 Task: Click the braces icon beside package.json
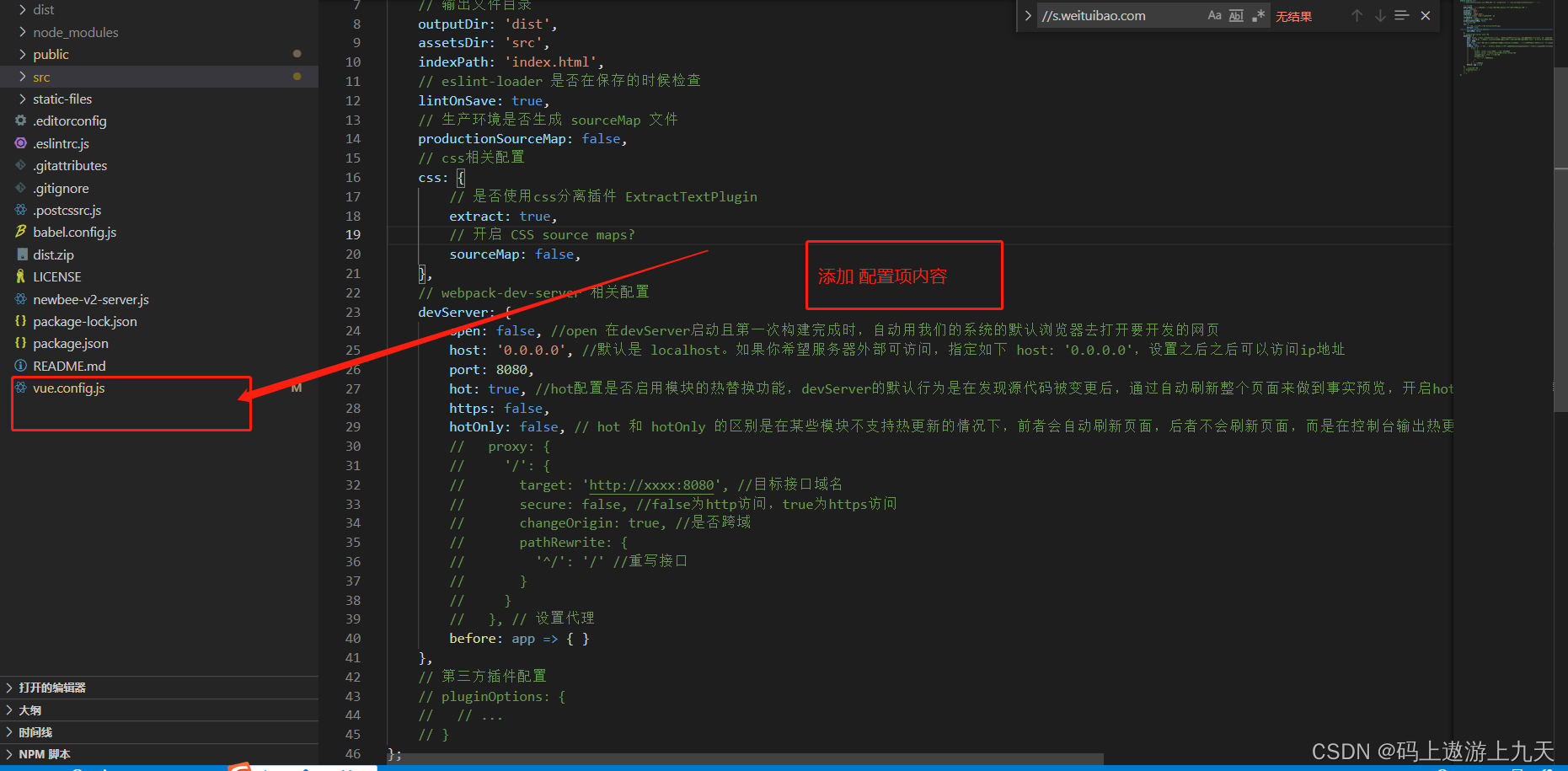[21, 343]
